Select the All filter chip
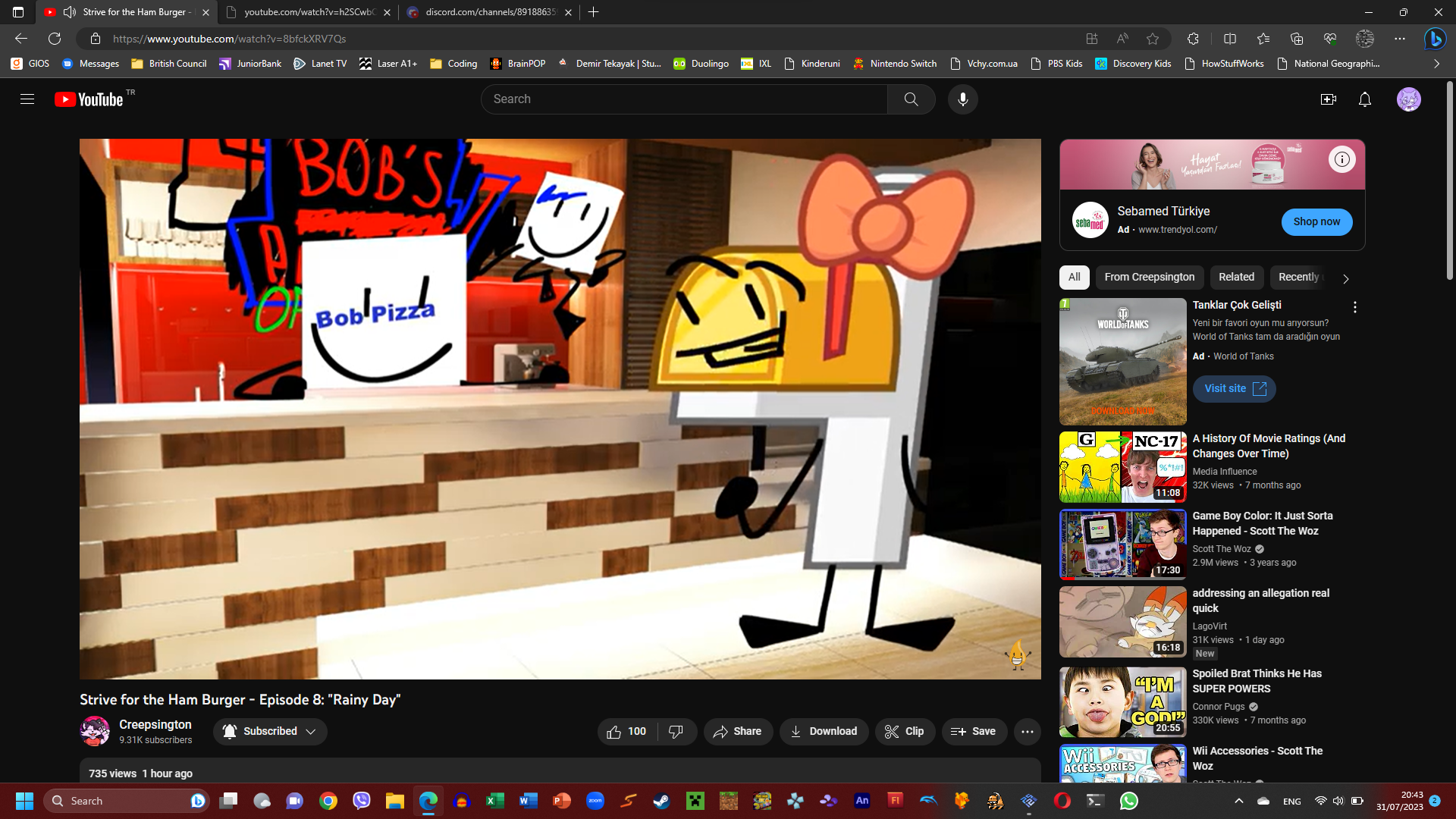 1074,278
